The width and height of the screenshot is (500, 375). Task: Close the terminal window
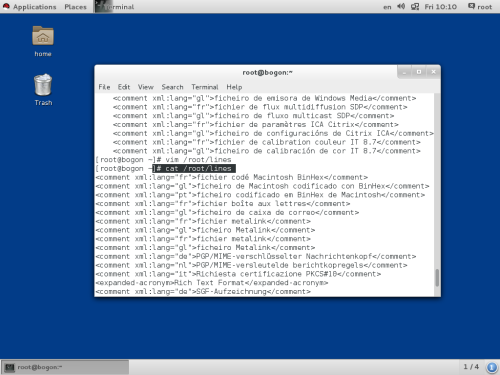click(433, 72)
